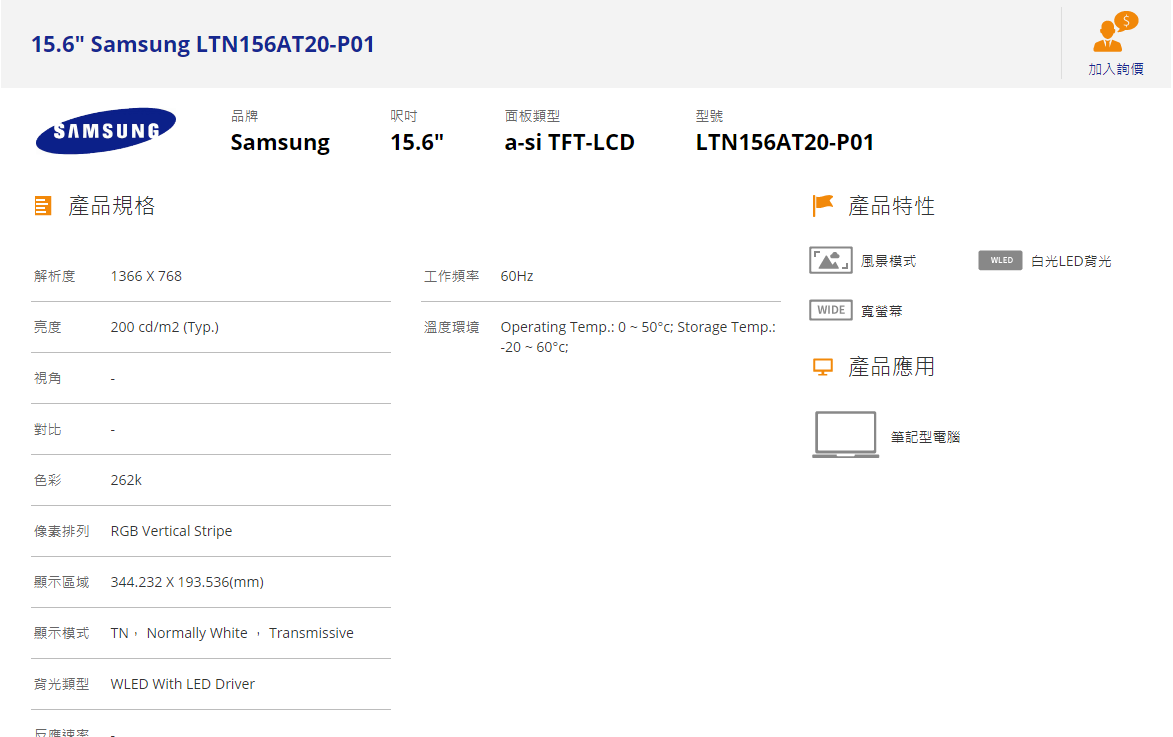
Task: Click the 產品應用 section heading
Action: pos(891,367)
